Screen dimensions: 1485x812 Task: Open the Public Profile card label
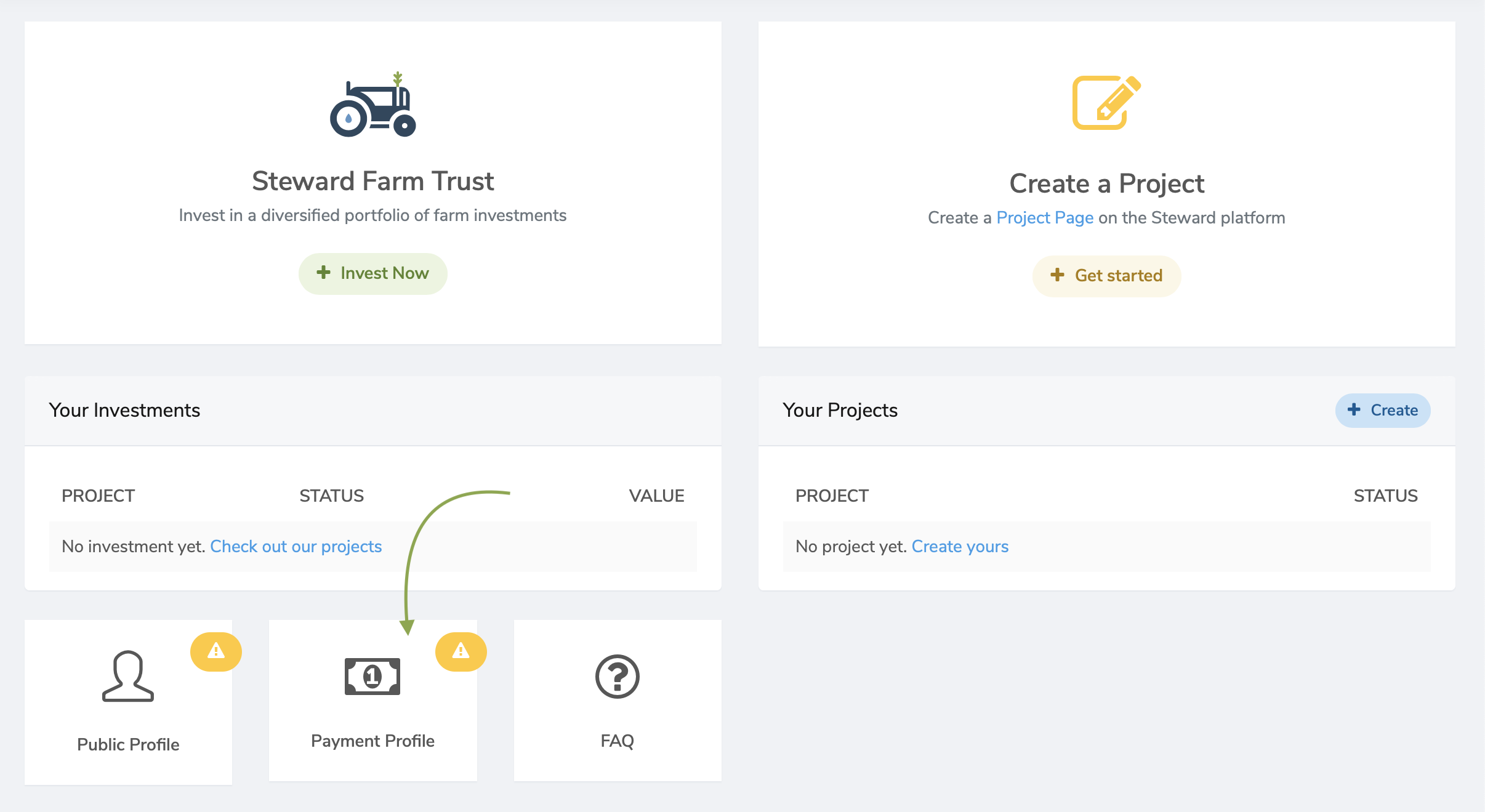coord(128,744)
